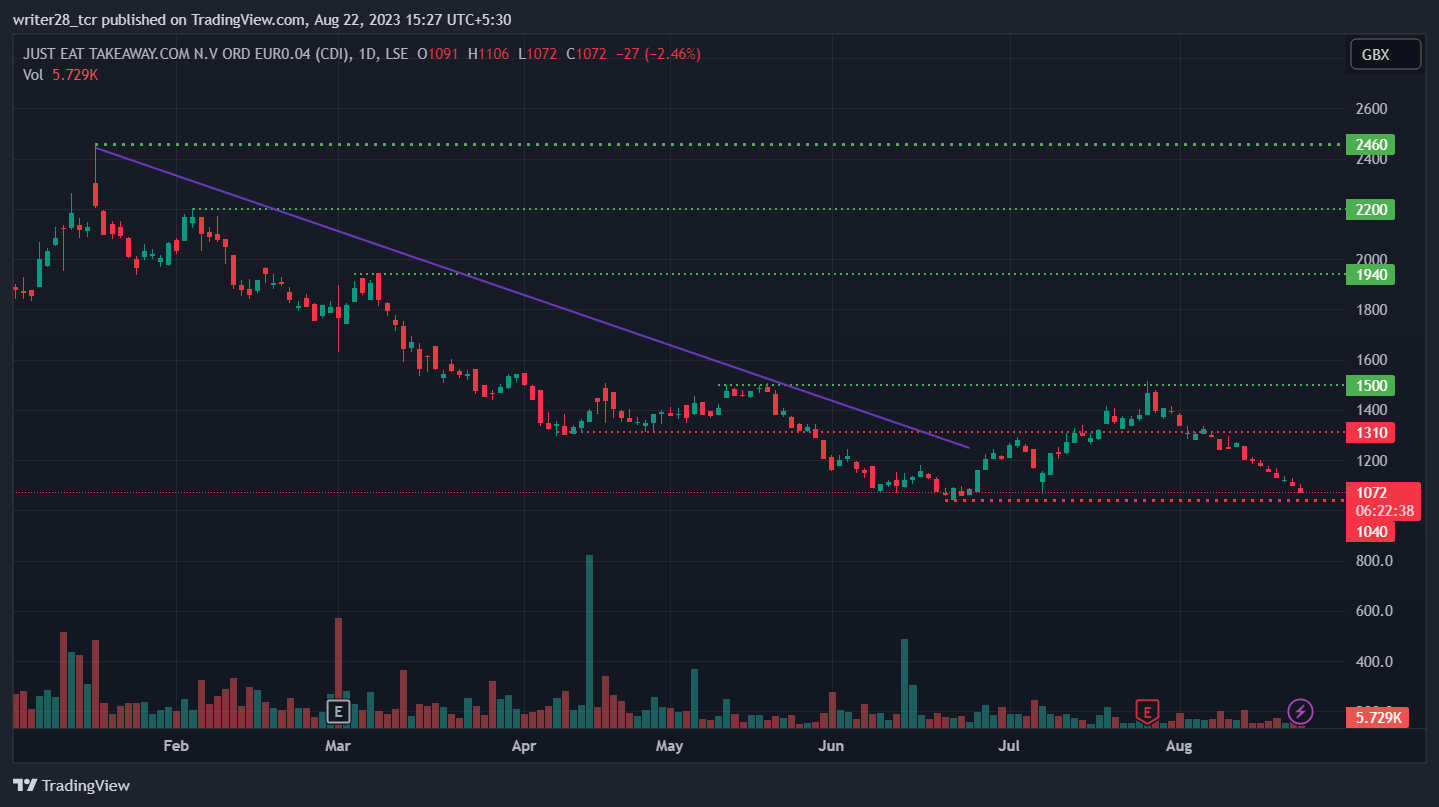This screenshot has width=1439, height=807.
Task: Click the TradingView logo at the bottom
Action: click(71, 785)
